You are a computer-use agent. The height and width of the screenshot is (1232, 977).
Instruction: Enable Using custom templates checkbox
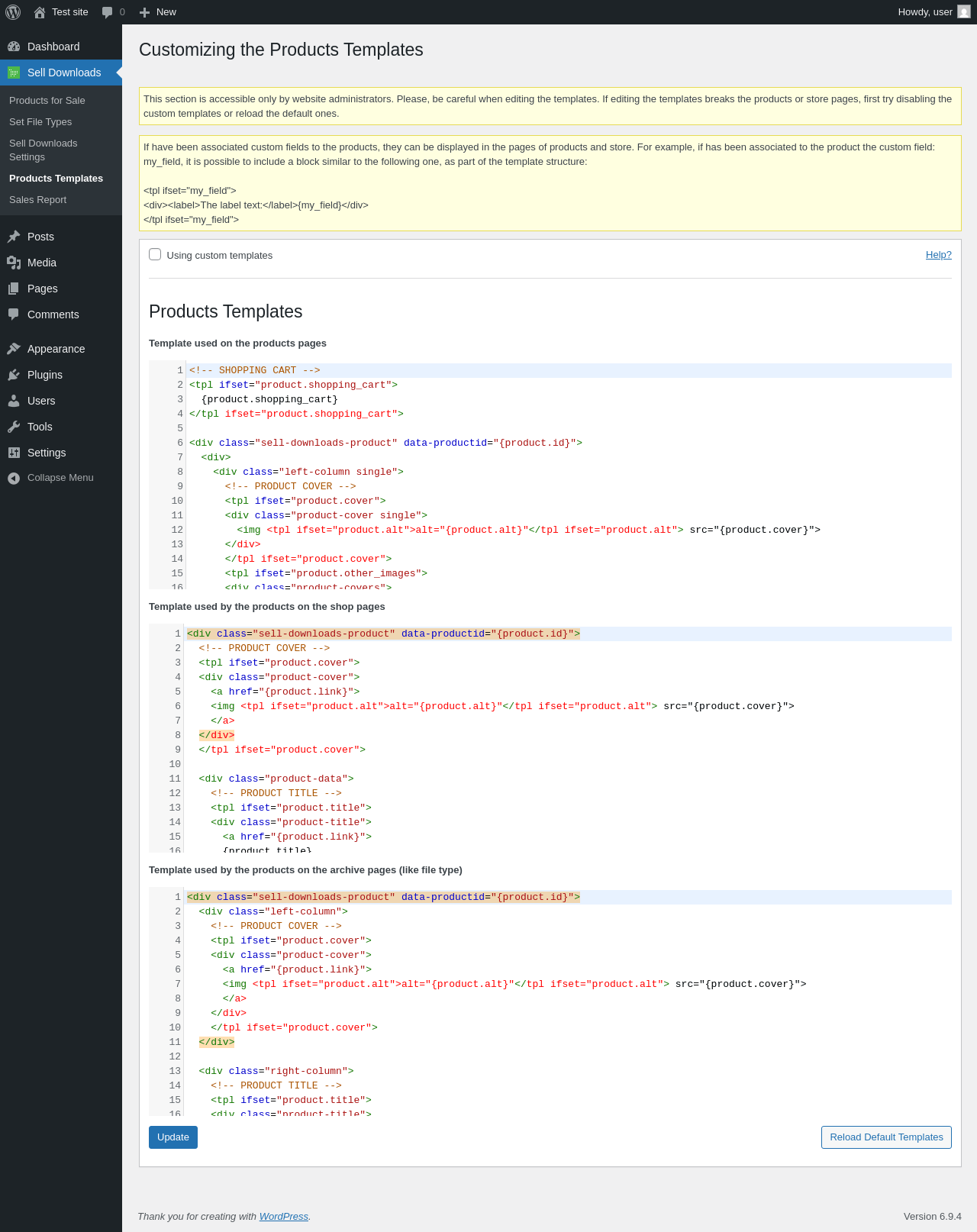pyautogui.click(x=155, y=254)
